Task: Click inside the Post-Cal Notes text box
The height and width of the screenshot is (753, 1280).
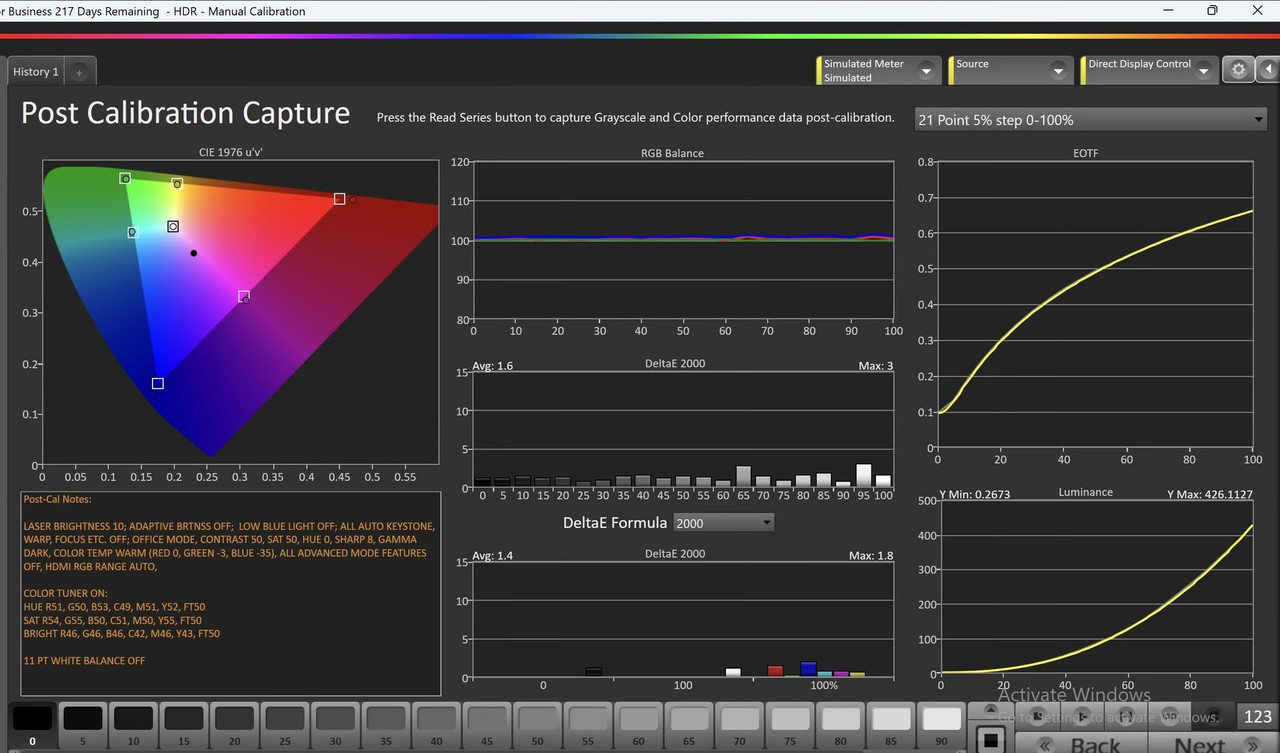Action: tap(230, 593)
